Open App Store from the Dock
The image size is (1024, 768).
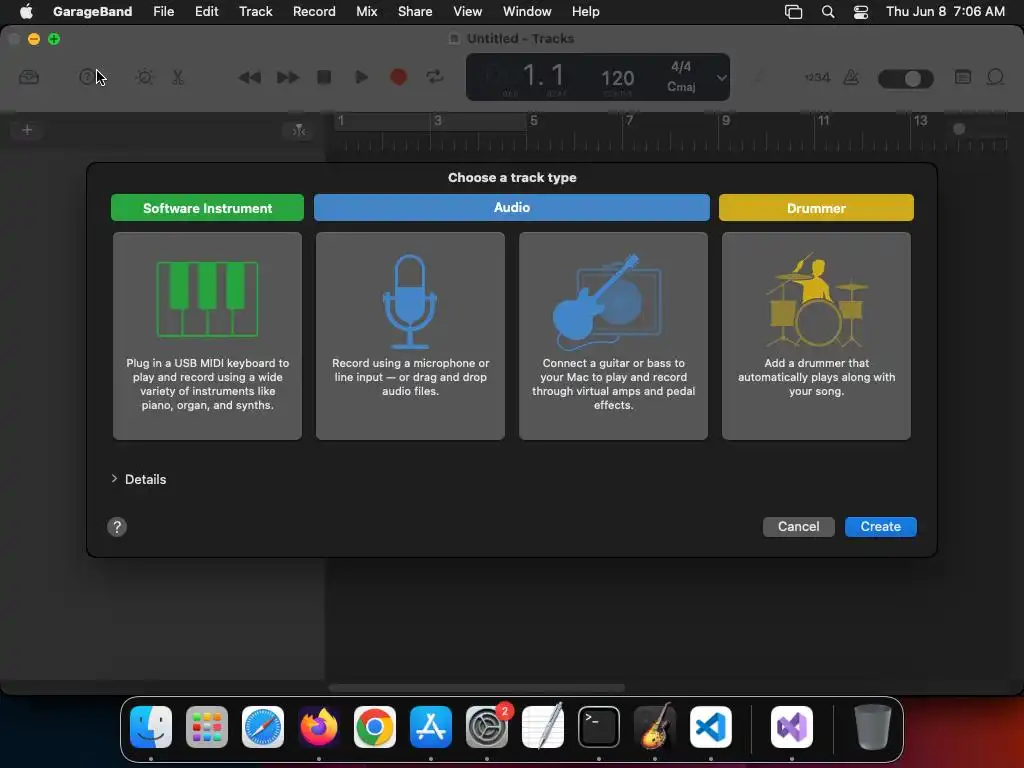[x=431, y=727]
